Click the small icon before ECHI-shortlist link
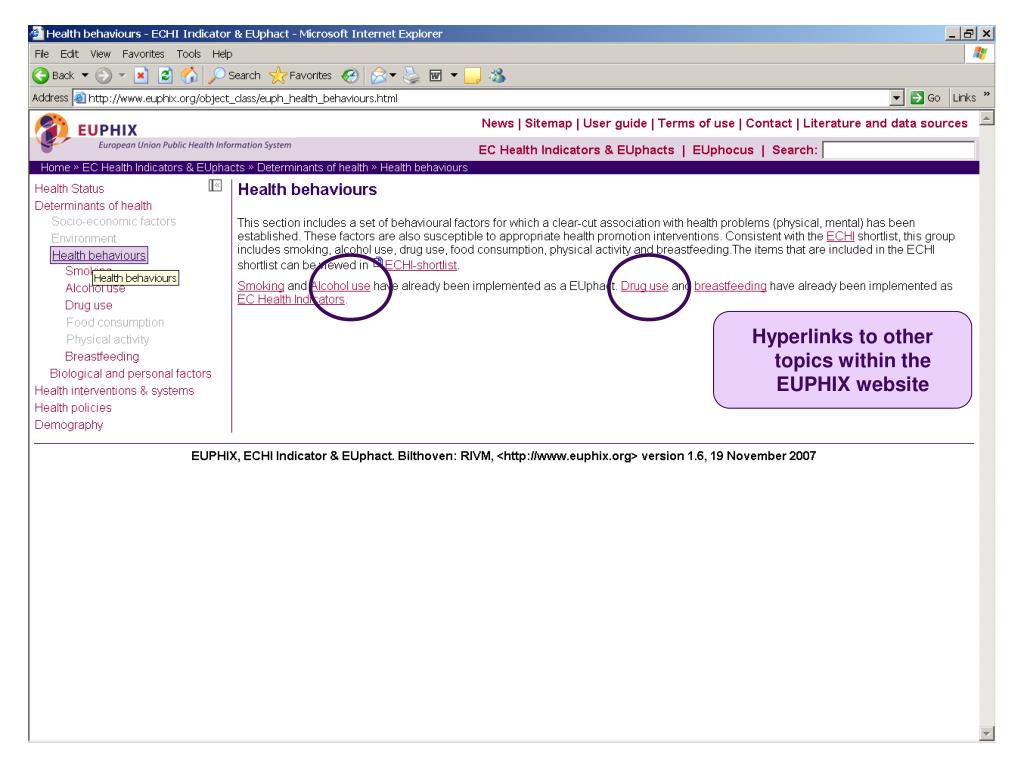This screenshot has width=1024, height=768. [377, 263]
